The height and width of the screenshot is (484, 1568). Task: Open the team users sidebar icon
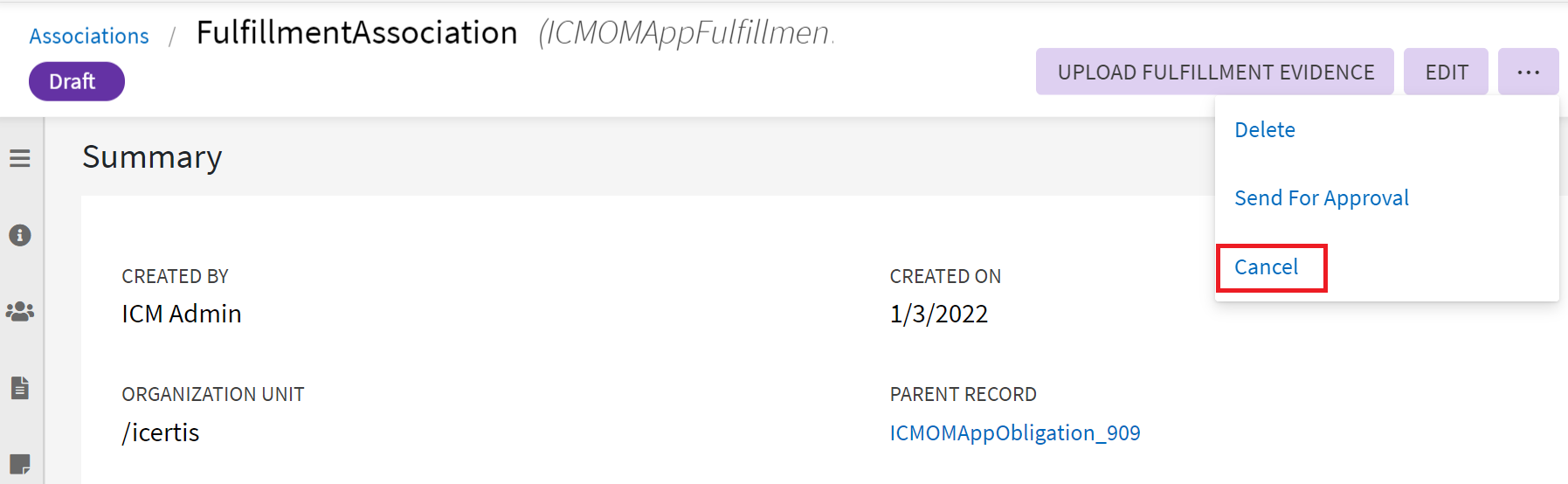[x=20, y=311]
